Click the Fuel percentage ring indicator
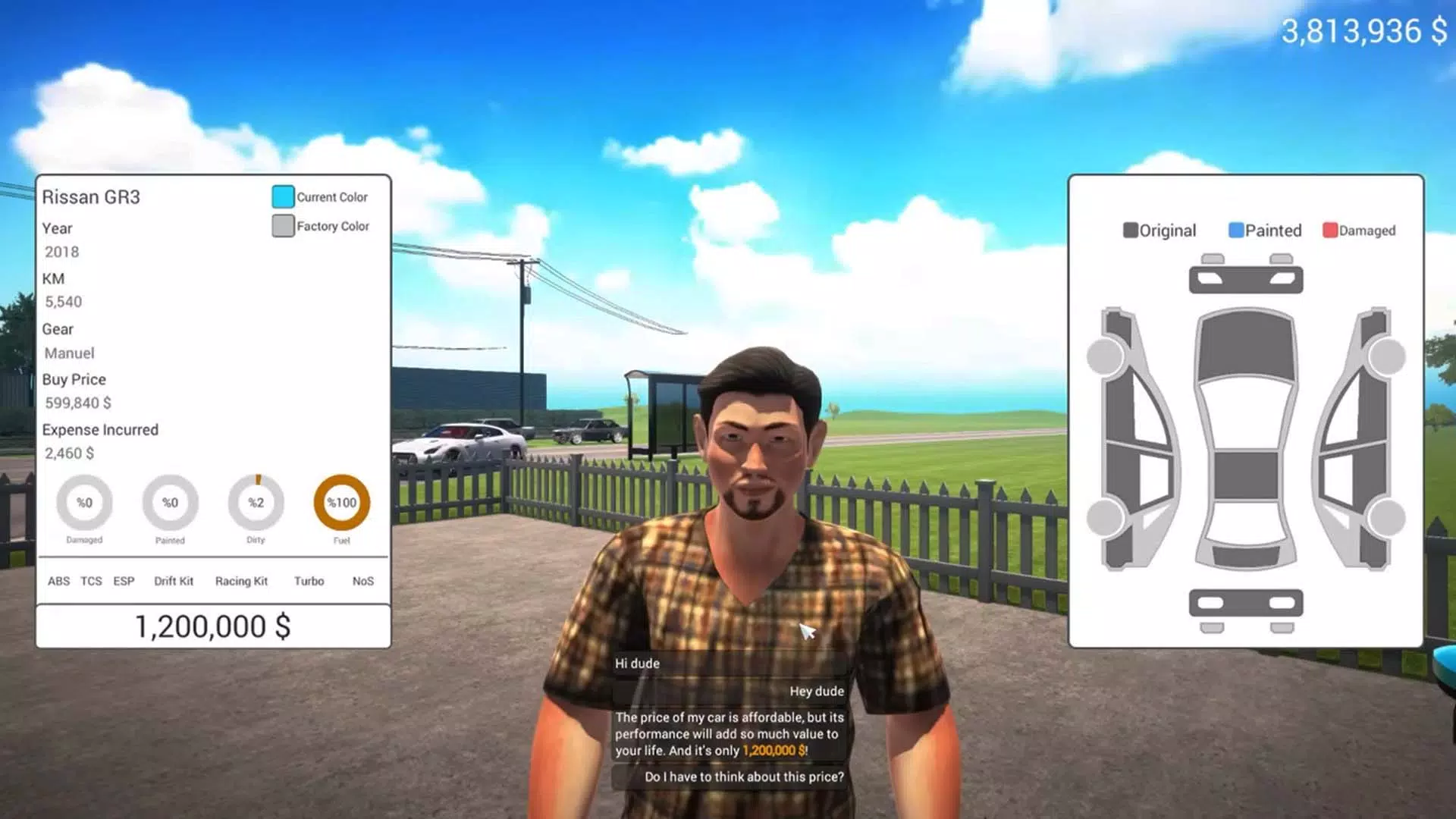The width and height of the screenshot is (1456, 819). [341, 502]
